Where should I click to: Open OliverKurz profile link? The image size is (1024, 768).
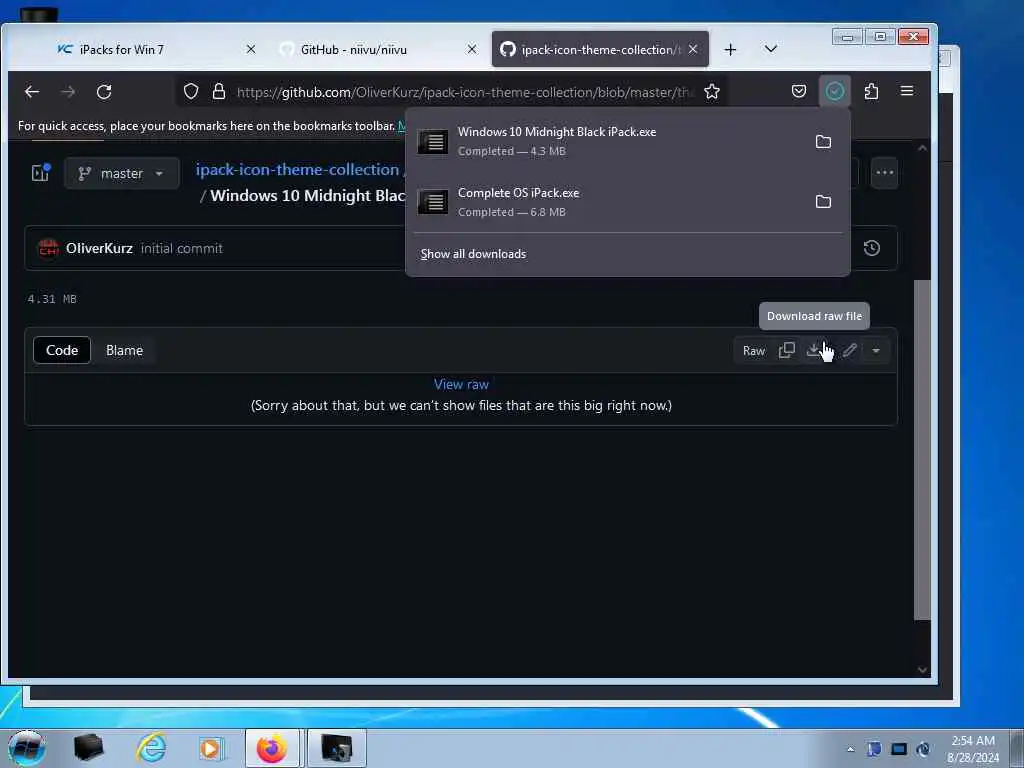(99, 248)
